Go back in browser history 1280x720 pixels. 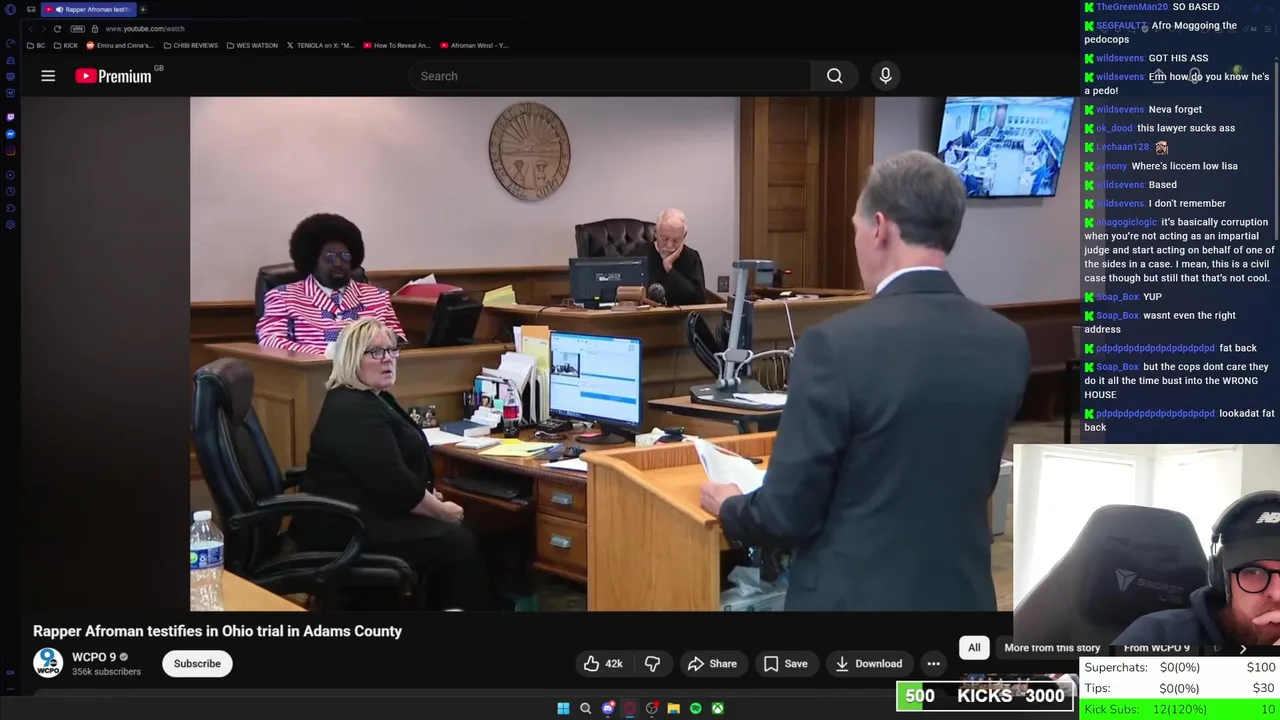pyautogui.click(x=29, y=29)
